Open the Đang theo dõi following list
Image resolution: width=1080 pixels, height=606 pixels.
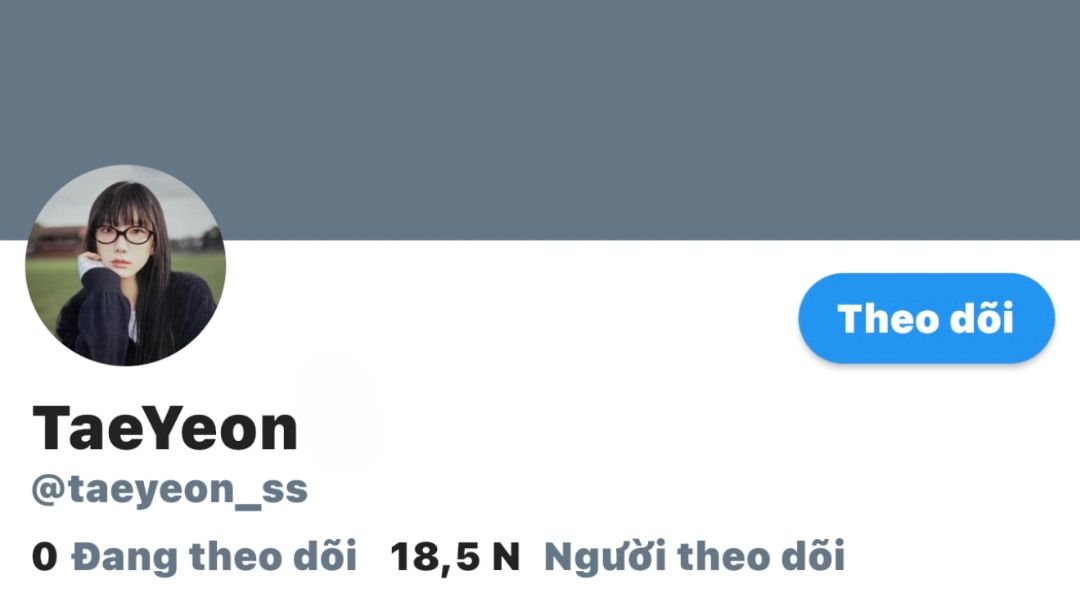pyautogui.click(x=214, y=556)
